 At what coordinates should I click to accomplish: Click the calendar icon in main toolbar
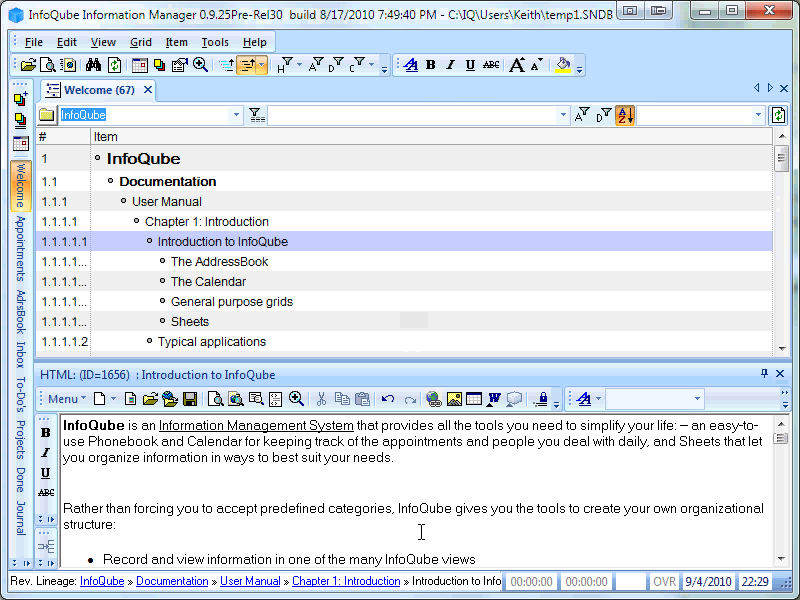(x=139, y=65)
